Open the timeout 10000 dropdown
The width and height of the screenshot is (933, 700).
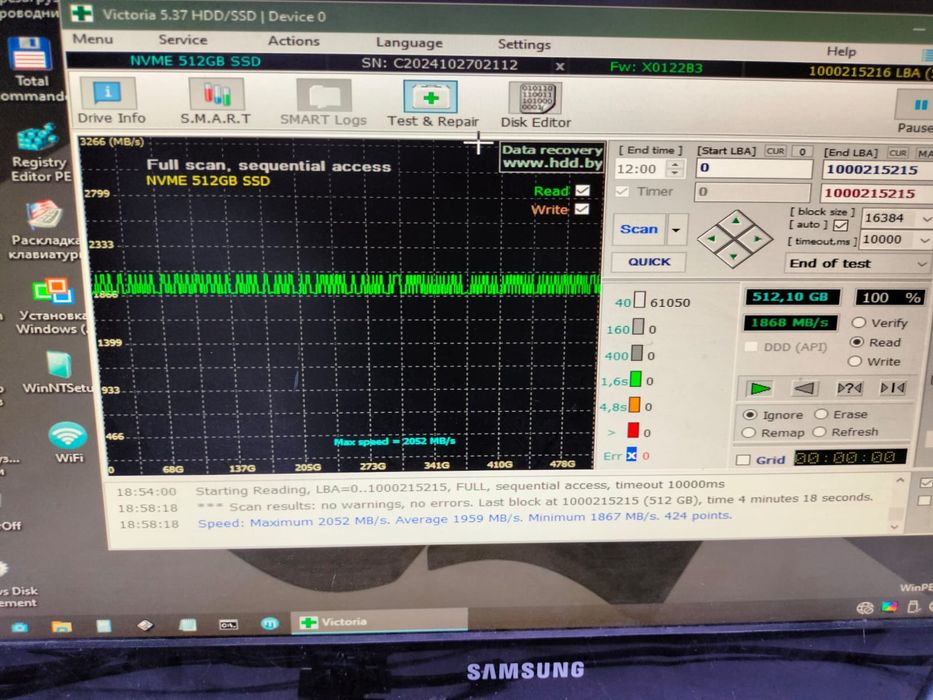click(924, 240)
